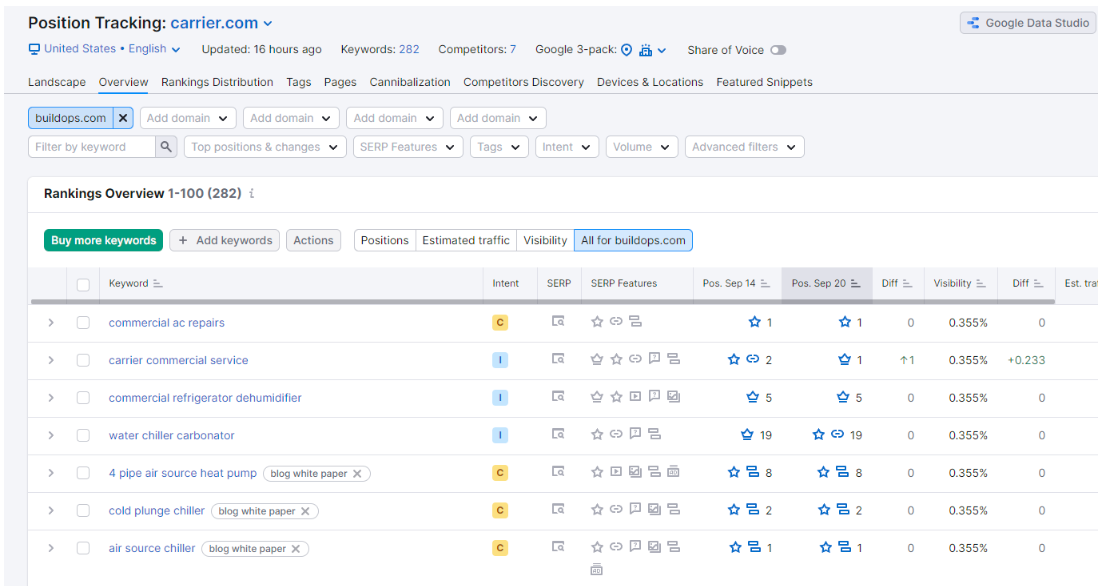Check the carrier commercial service checkbox
The width and height of the screenshot is (1101, 586).
[84, 360]
